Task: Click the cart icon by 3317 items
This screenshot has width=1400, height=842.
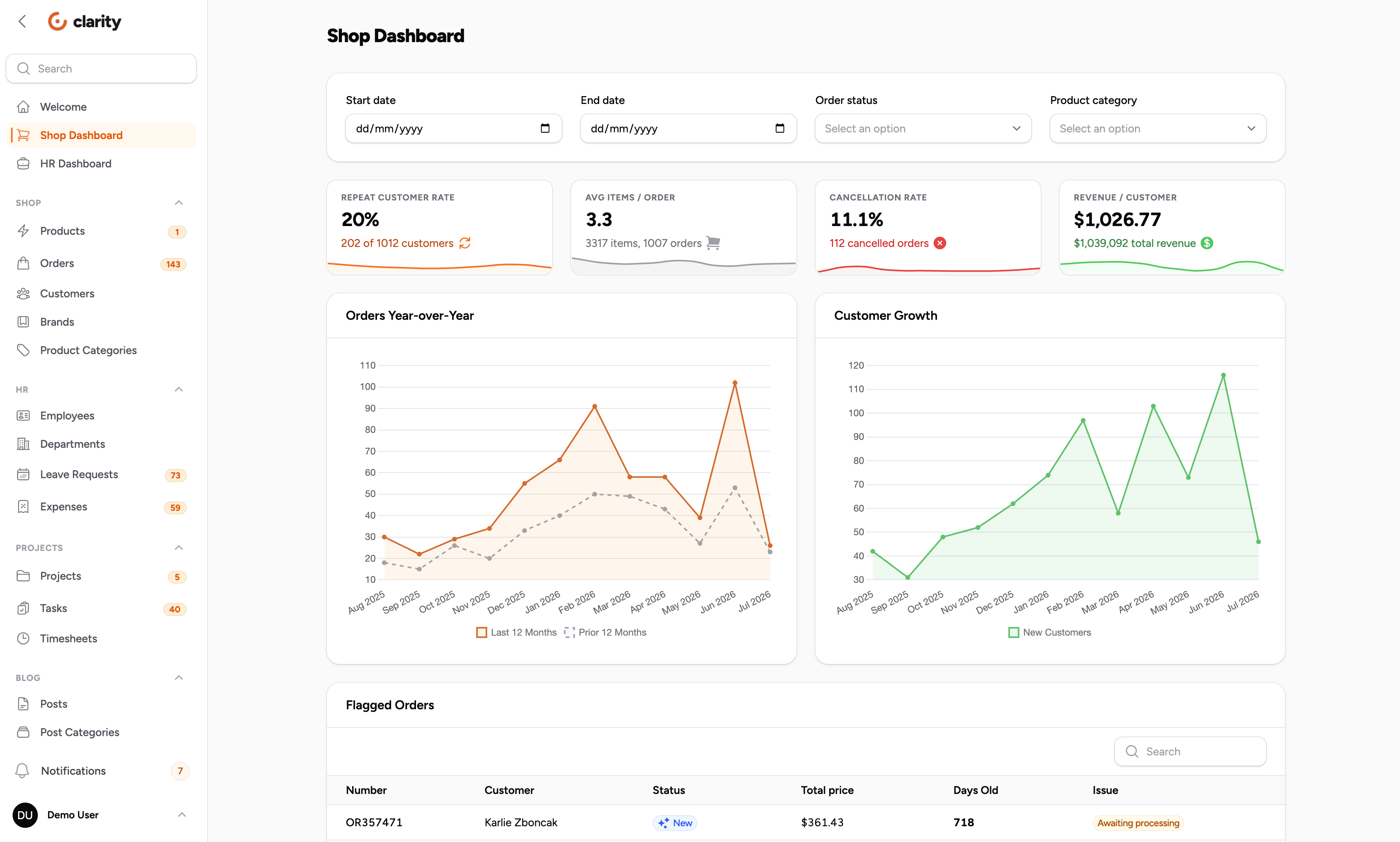Action: tap(713, 243)
